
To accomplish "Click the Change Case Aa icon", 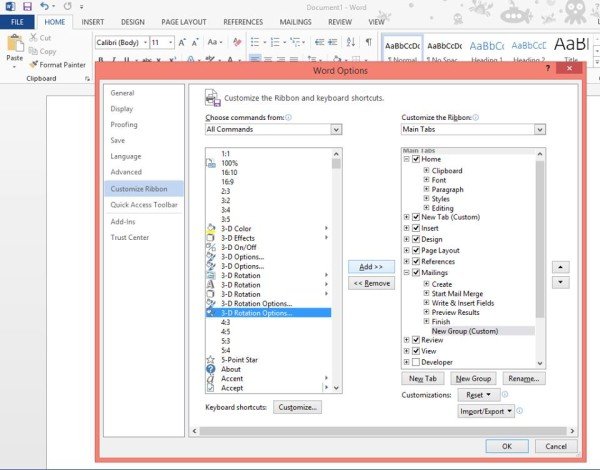I will (x=214, y=42).
